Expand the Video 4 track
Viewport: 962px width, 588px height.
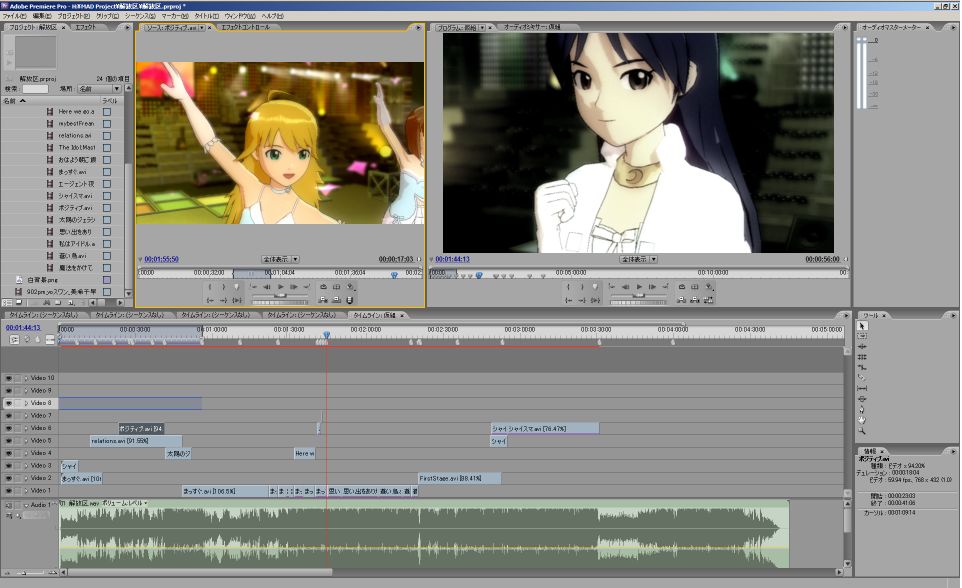[x=26, y=453]
